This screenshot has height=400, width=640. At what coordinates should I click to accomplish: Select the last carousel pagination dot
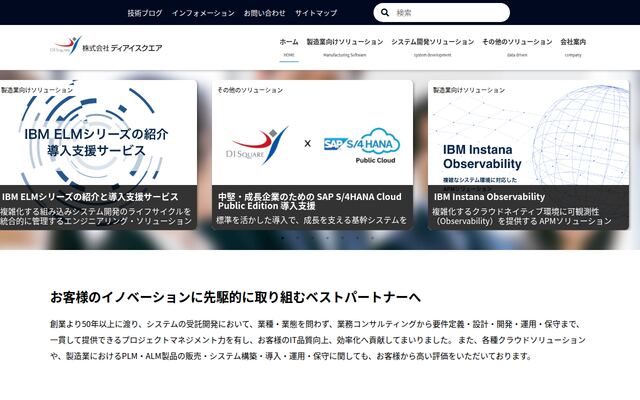coord(372,238)
